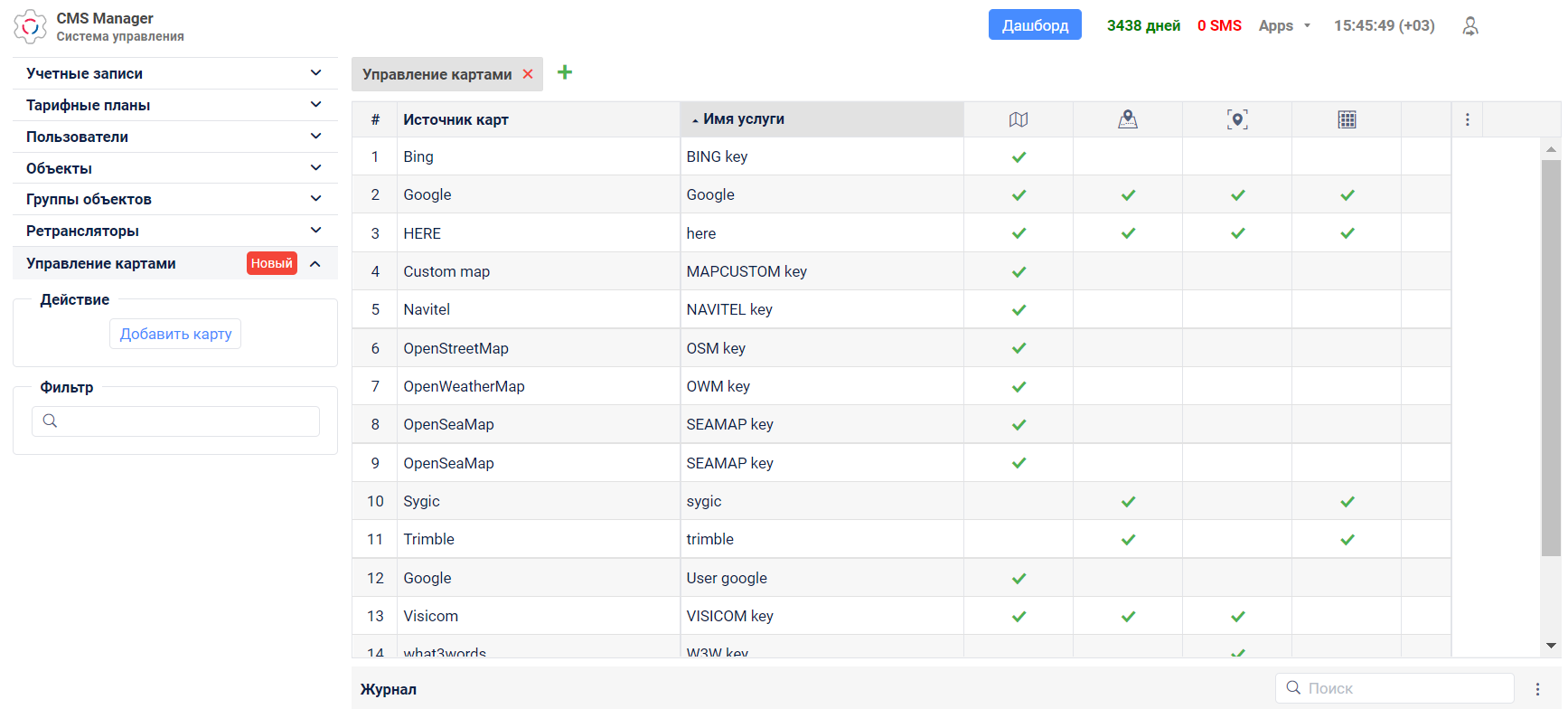Toggle Visicom geocoding checkmark

(x=1237, y=617)
